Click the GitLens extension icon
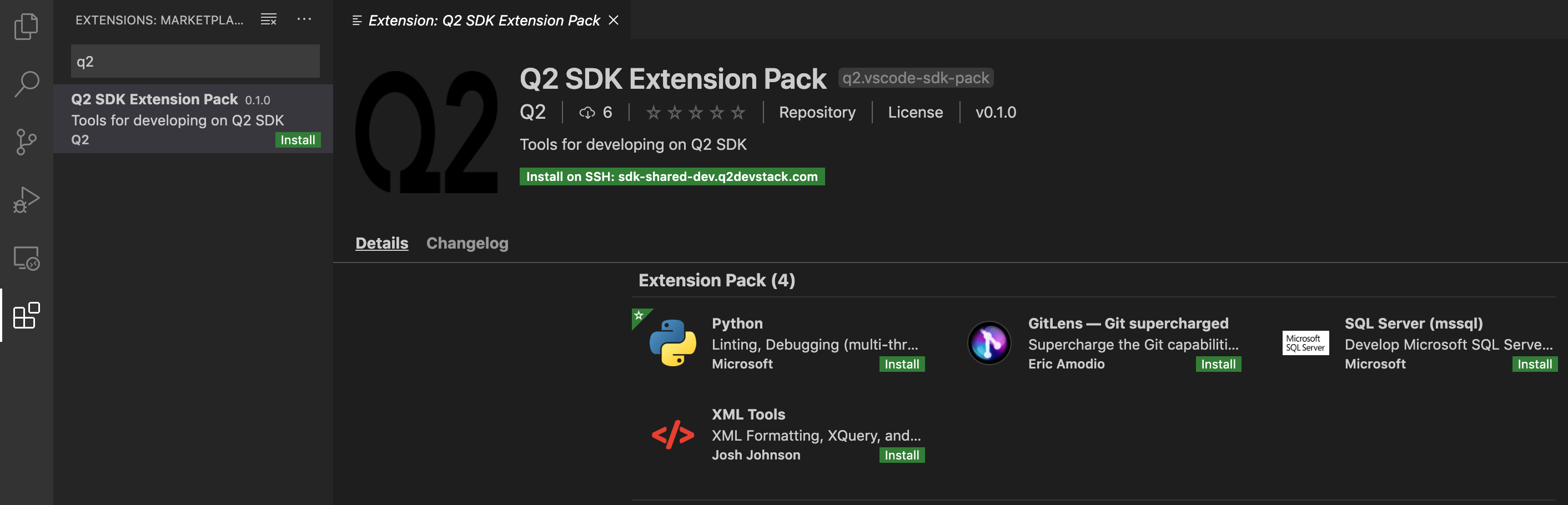This screenshot has width=1568, height=505. tap(989, 343)
